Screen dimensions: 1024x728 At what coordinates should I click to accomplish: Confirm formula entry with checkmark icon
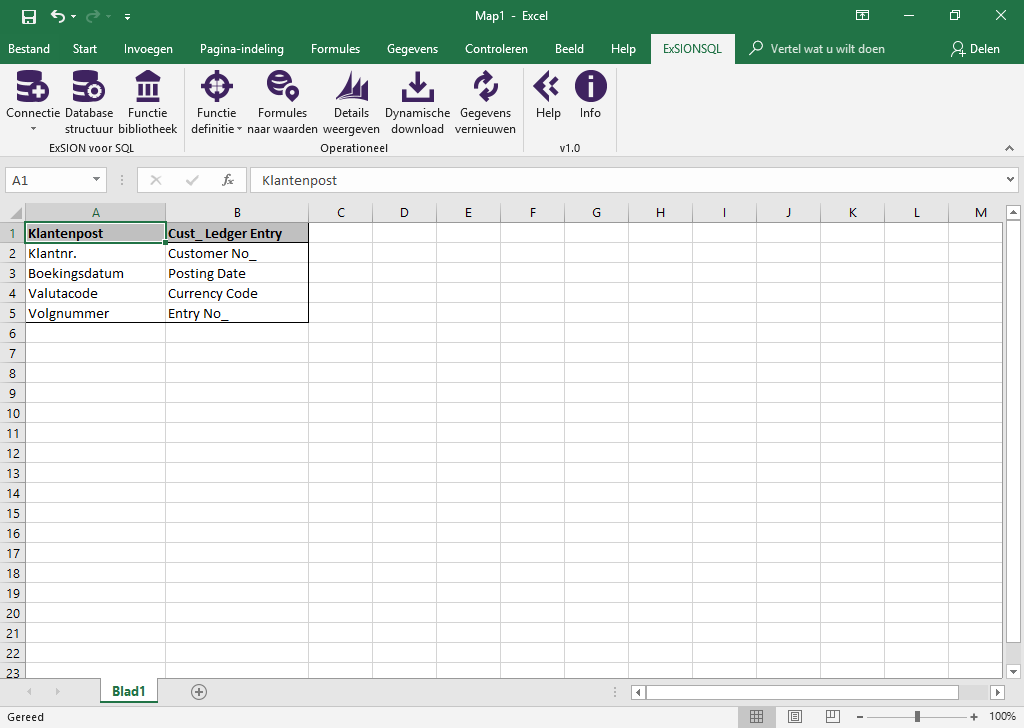(191, 180)
